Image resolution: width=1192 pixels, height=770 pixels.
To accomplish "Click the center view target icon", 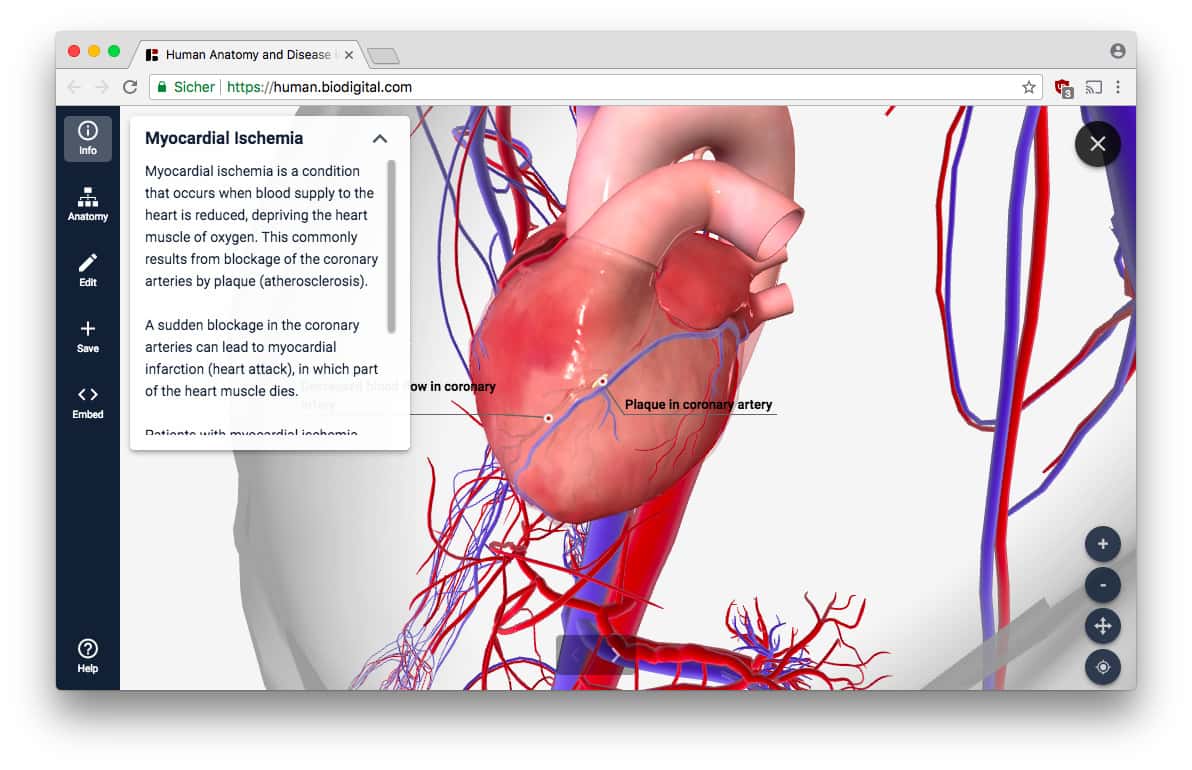I will 1103,667.
